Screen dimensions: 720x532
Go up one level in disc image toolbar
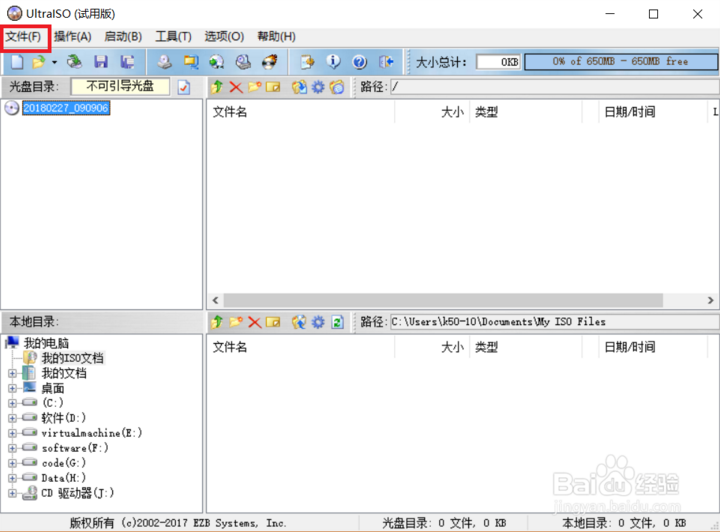217,87
